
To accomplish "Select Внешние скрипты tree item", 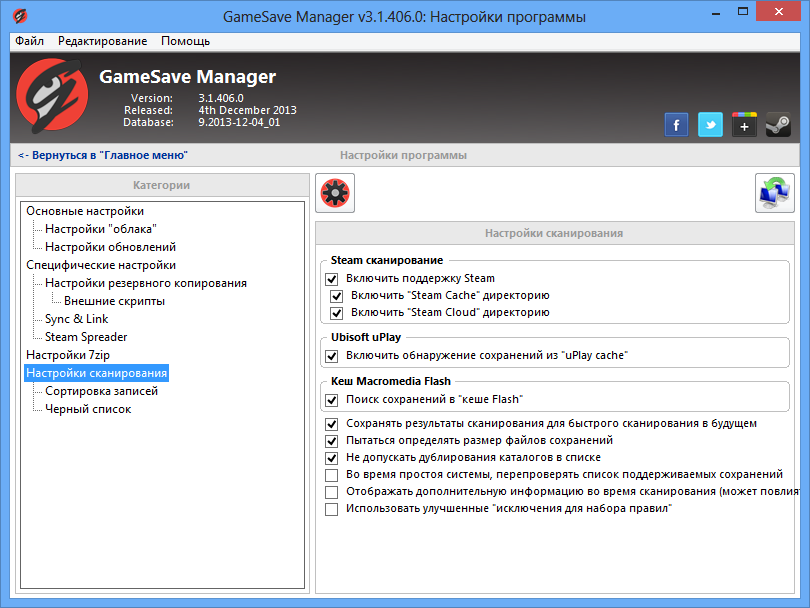I will (x=115, y=301).
